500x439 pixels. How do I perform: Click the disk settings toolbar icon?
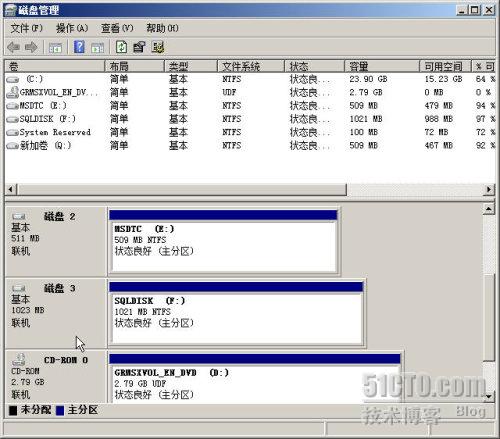click(x=158, y=47)
